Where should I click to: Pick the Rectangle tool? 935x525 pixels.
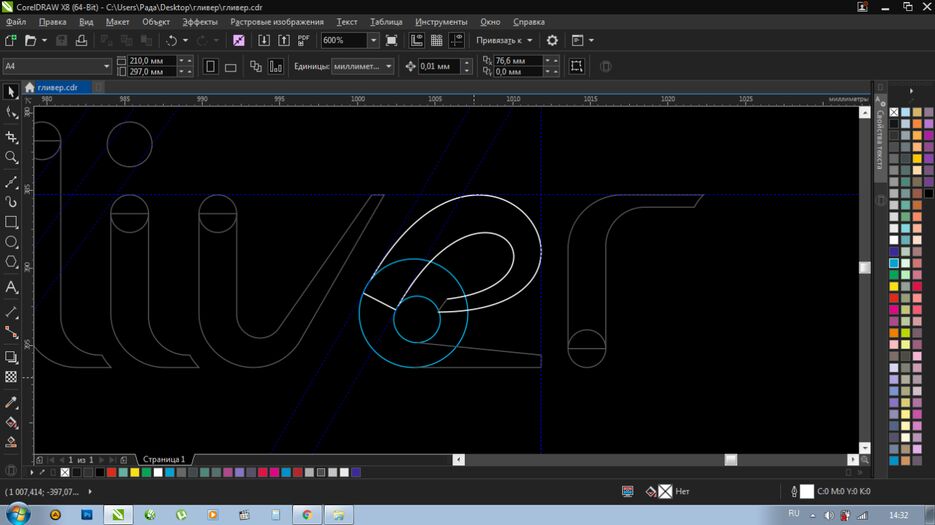click(x=12, y=222)
